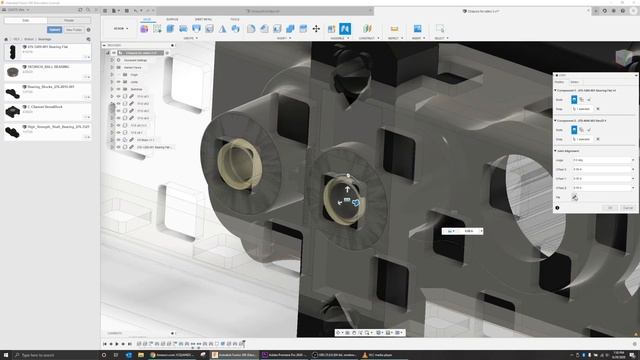Click the Insert image icon
This screenshot has width=640, height=360.
(x=417, y=29)
